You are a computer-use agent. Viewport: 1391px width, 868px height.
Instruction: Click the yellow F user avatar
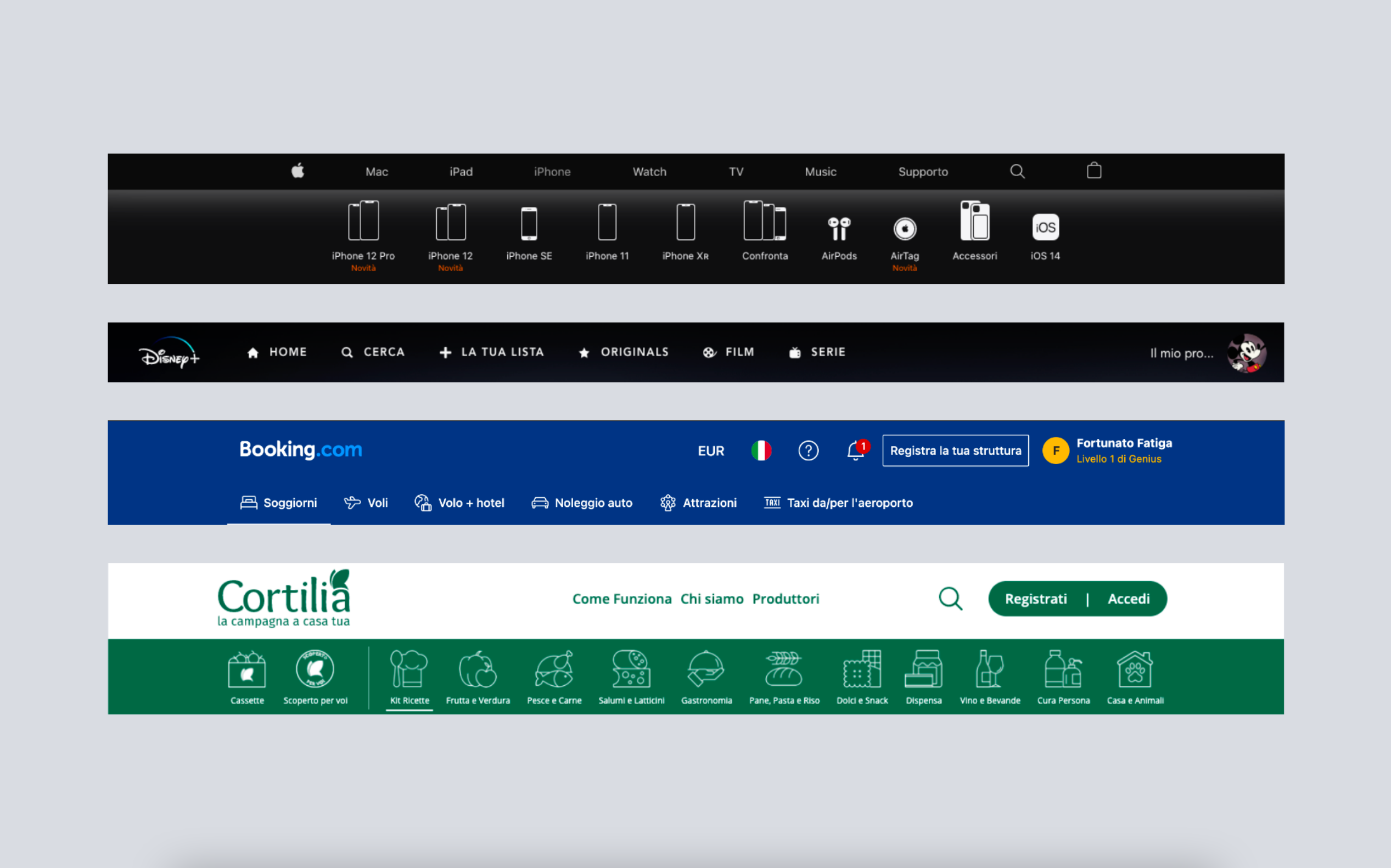coord(1056,450)
